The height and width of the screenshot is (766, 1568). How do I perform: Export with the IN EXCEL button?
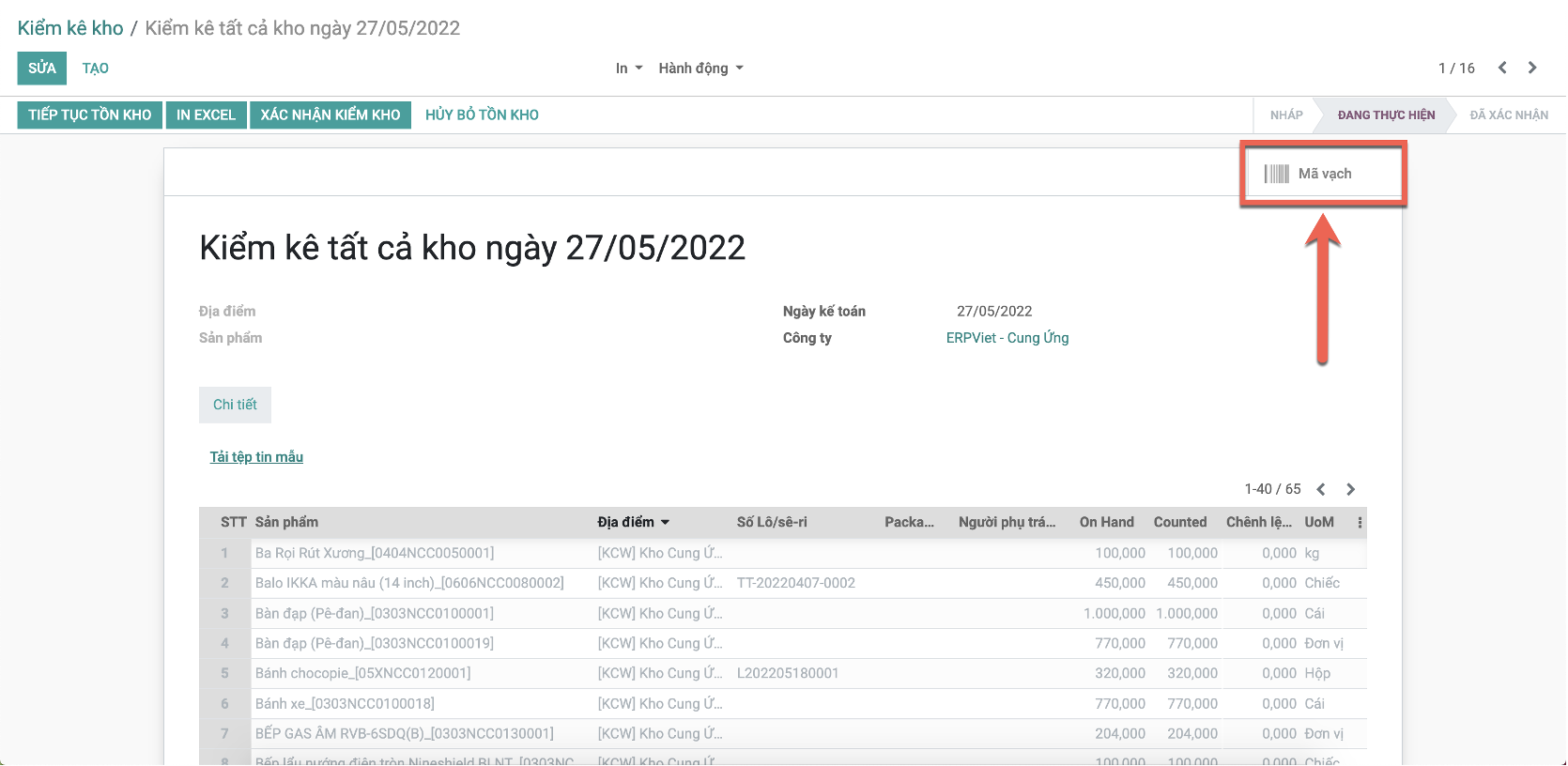[206, 115]
